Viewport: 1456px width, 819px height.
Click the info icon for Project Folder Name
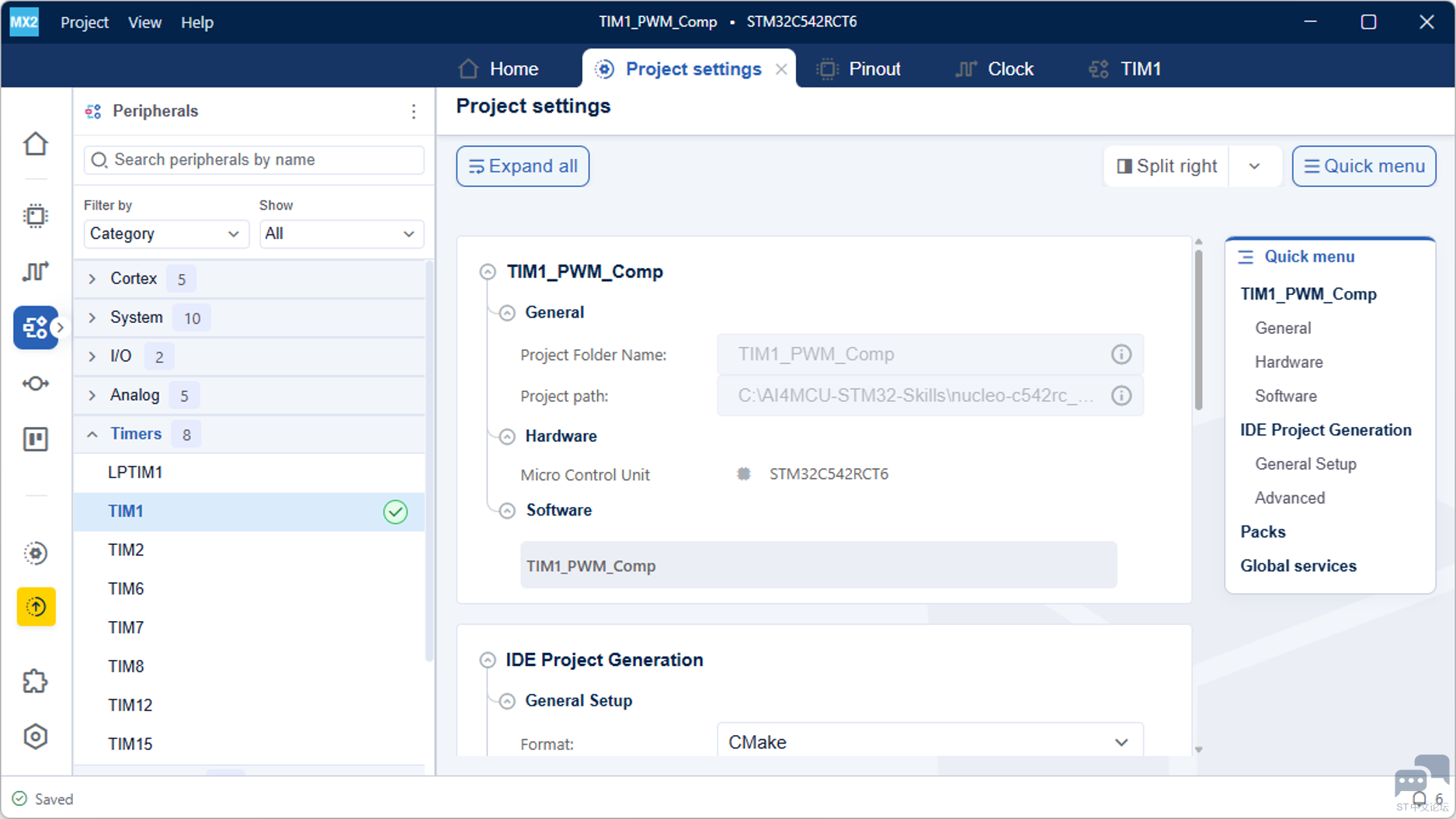[x=1121, y=355]
